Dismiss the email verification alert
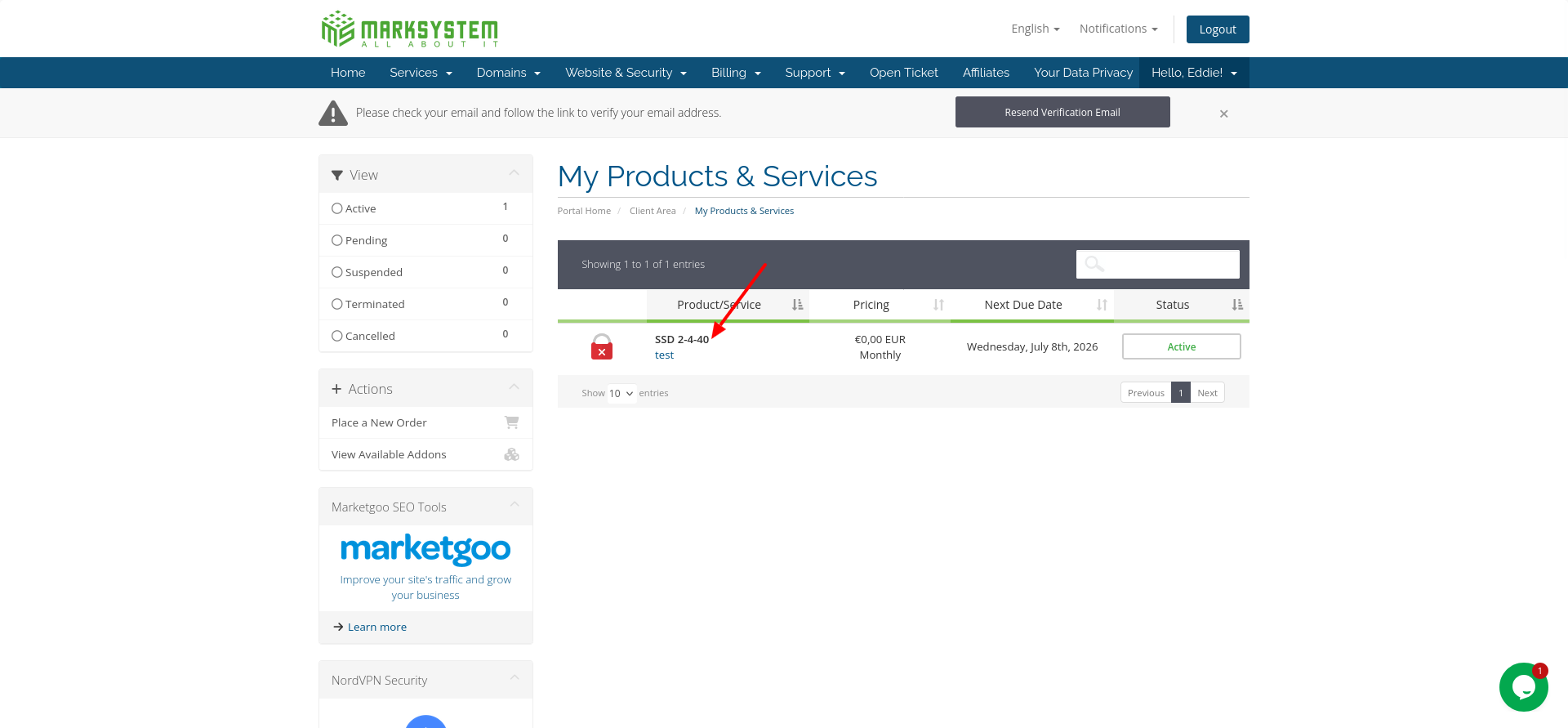Screen dimensions: 1568x728 tap(1223, 114)
